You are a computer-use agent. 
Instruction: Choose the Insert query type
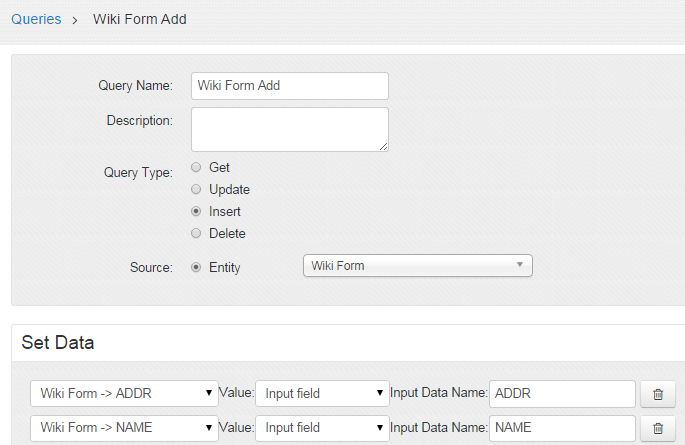coord(196,211)
